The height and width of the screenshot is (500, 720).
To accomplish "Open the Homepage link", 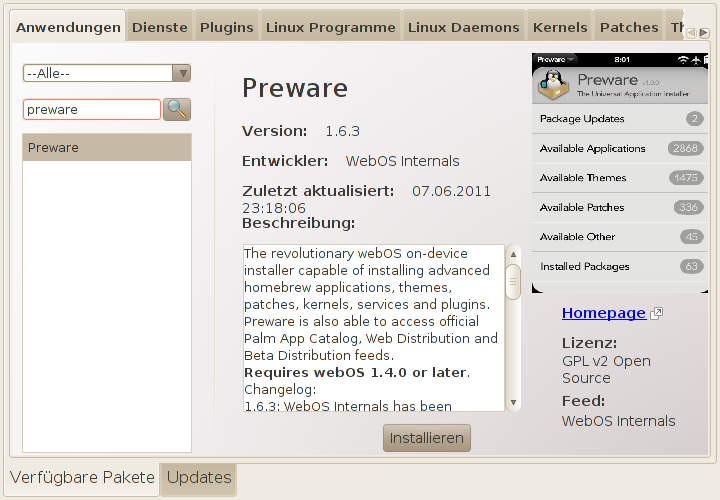I will coord(604,313).
